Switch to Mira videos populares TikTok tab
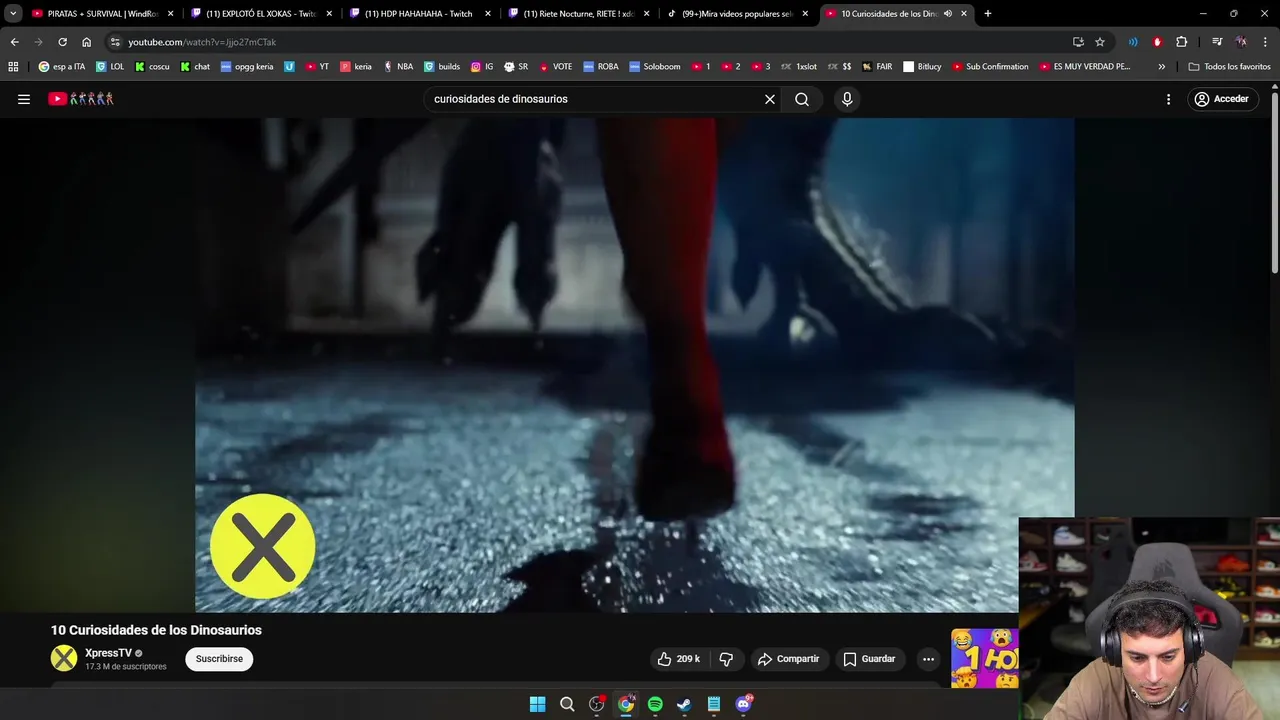This screenshot has width=1280, height=720. (737, 14)
